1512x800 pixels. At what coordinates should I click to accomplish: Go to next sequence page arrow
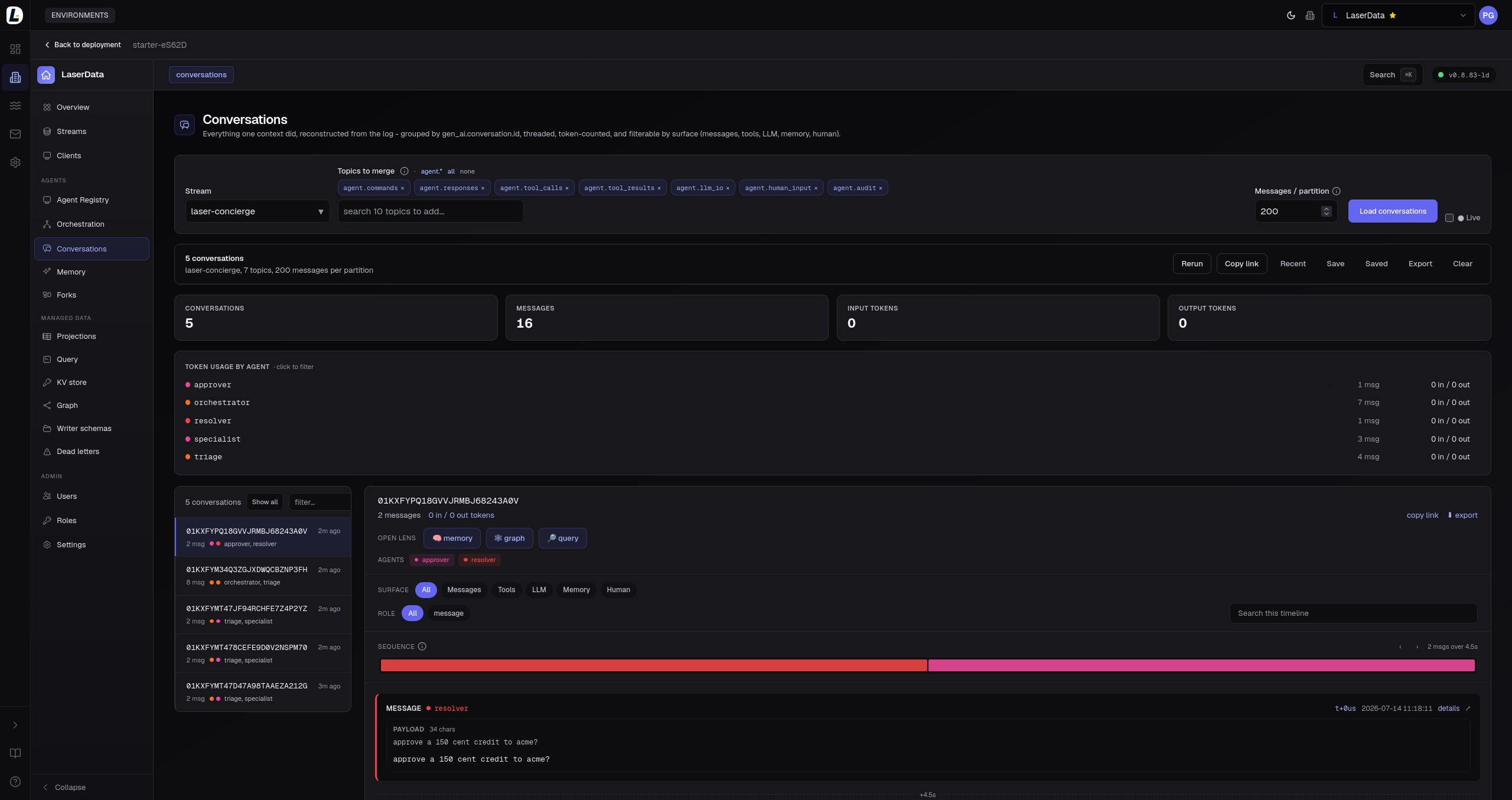(x=1417, y=647)
